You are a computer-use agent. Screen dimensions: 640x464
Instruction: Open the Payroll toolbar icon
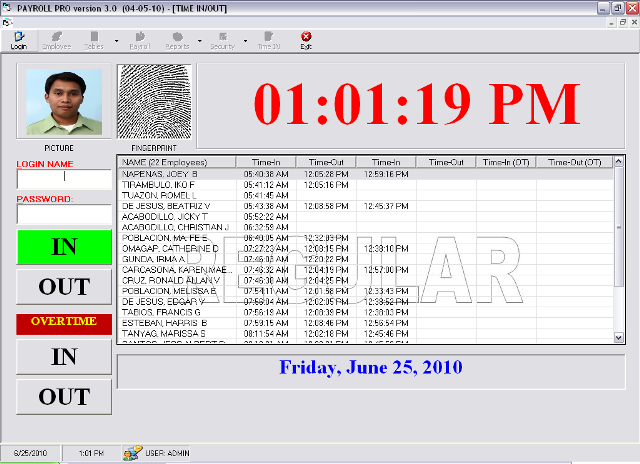click(140, 41)
